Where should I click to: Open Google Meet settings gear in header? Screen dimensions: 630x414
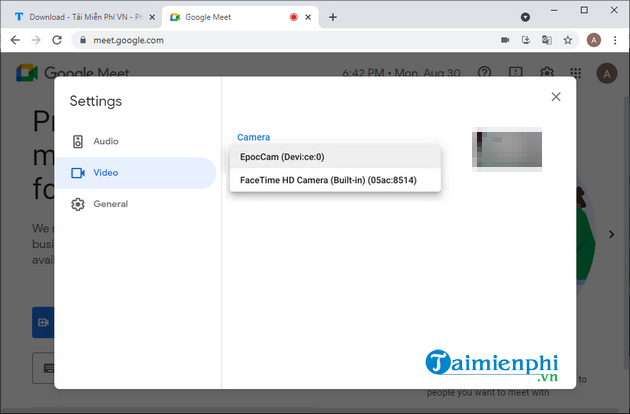click(x=546, y=73)
